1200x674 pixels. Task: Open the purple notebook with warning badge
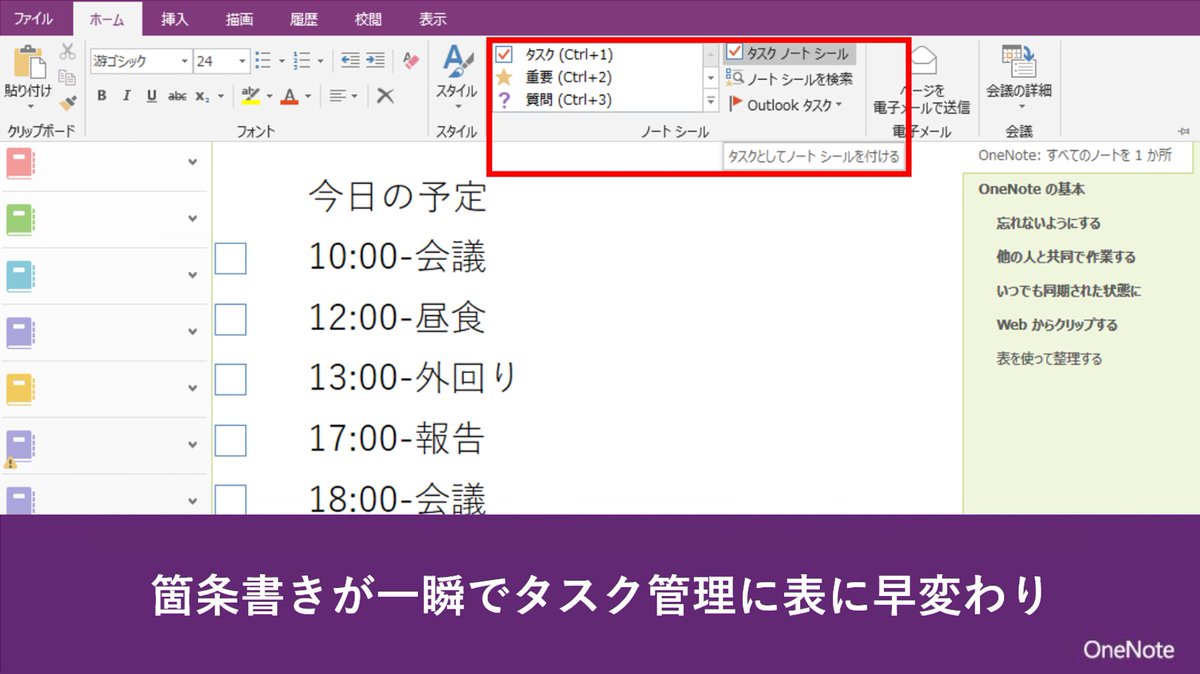click(20, 447)
